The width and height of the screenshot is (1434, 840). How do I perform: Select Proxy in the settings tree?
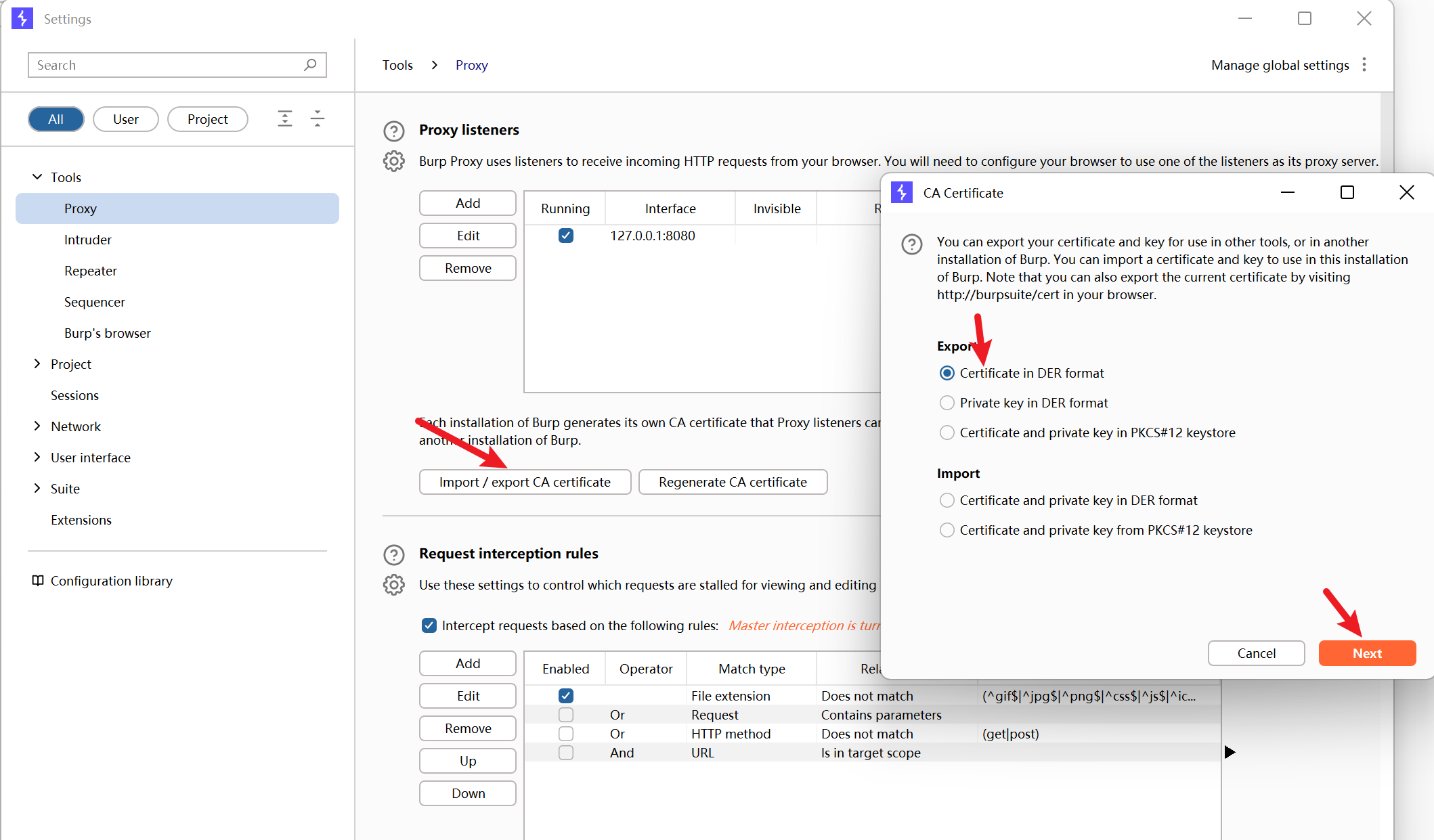[x=177, y=208]
